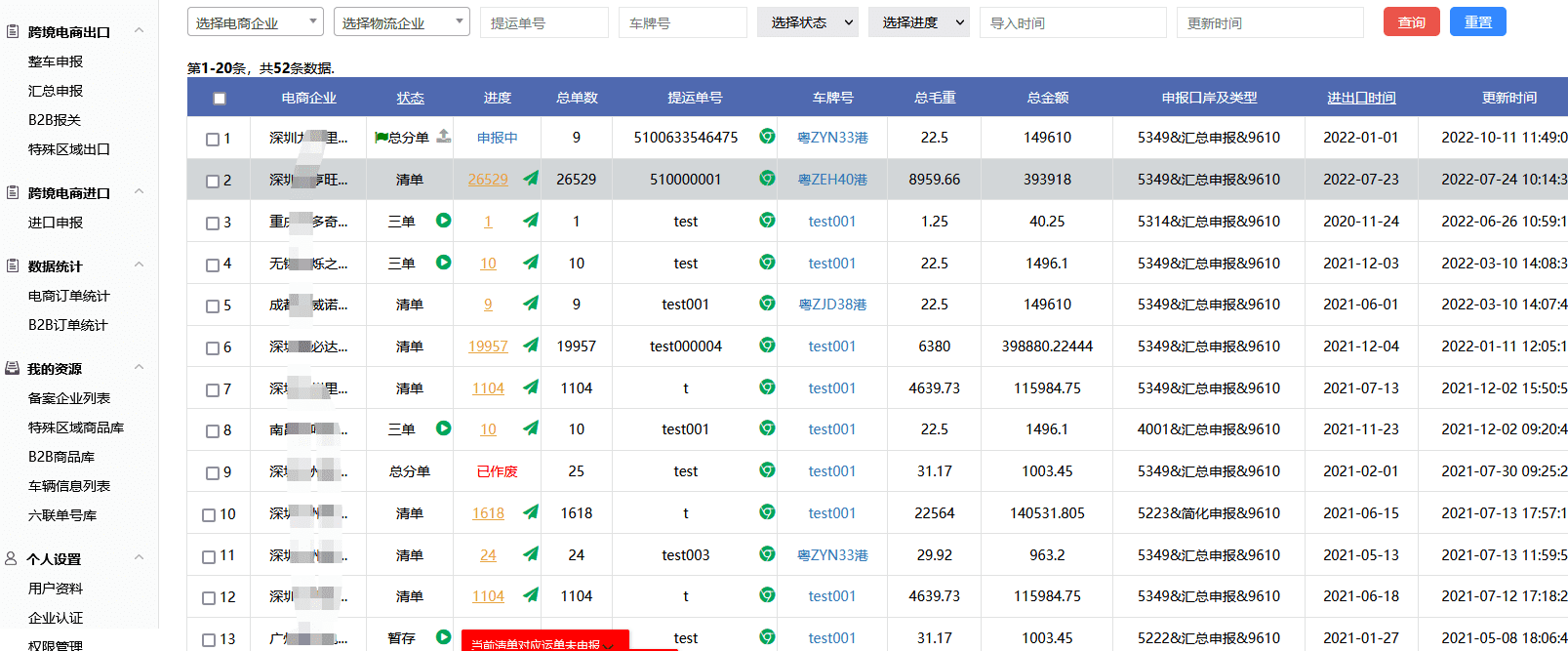Click the green browser icon beside test000004
1568x651 pixels.
[x=768, y=346]
